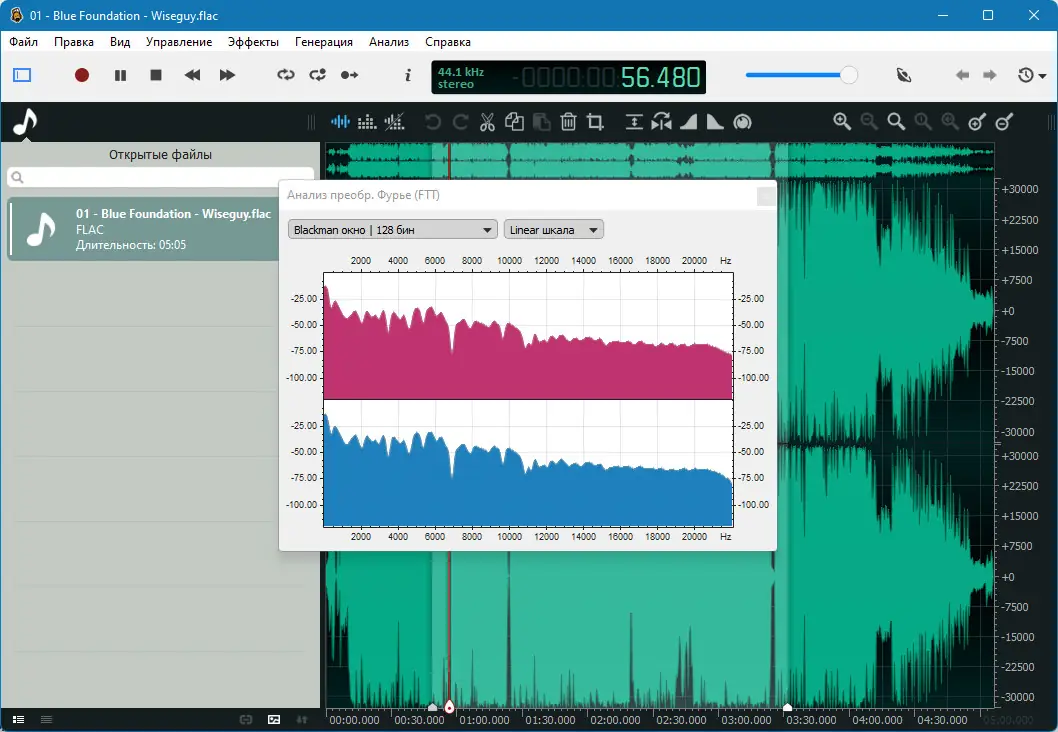Click the red playhead marker on timeline

(449, 707)
